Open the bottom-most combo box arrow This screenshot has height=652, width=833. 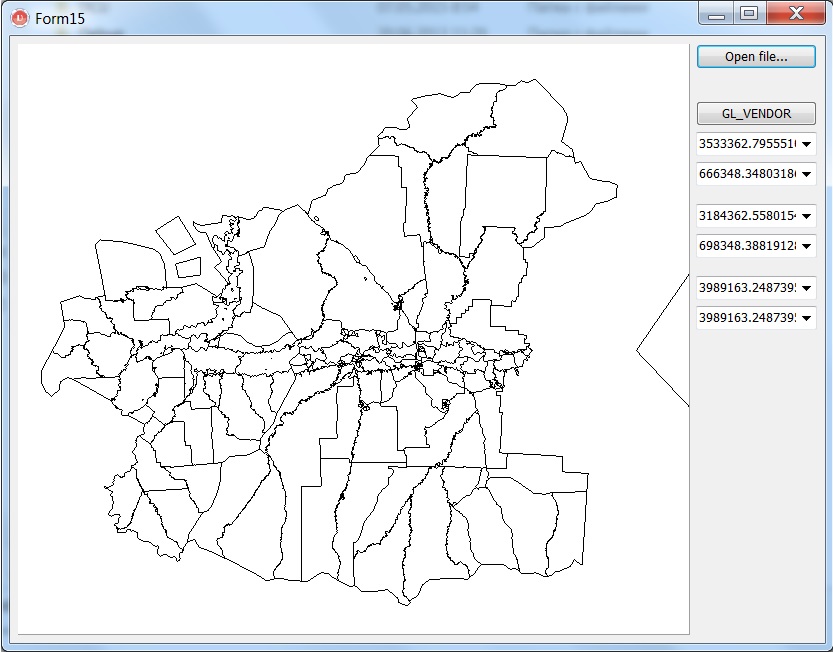(806, 319)
